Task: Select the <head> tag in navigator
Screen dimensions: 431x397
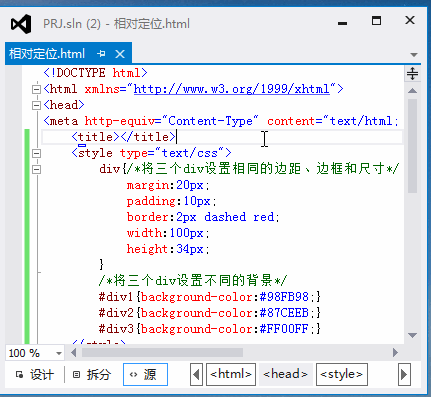Action: pyautogui.click(x=286, y=374)
